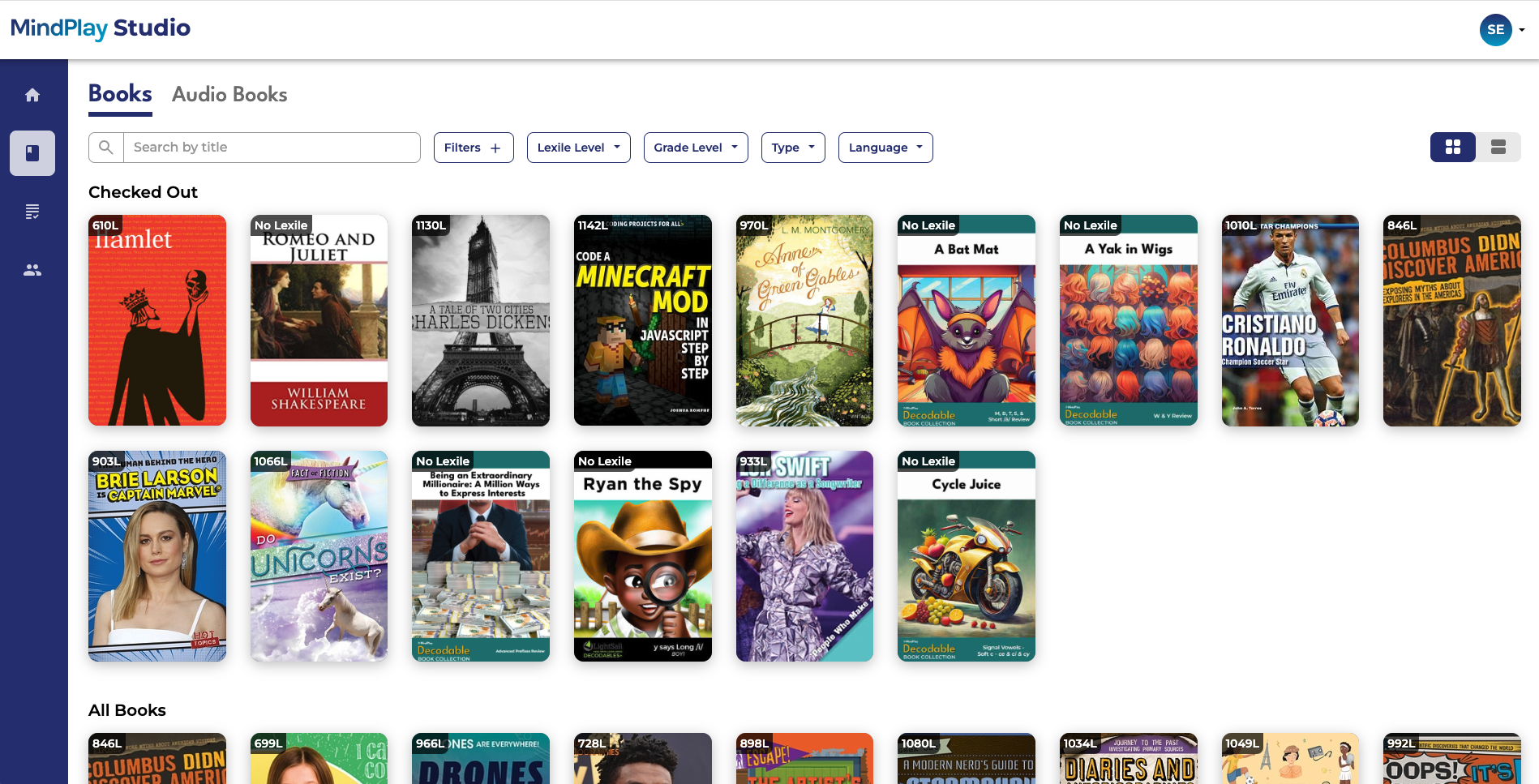
Task: Open the 1049L book in All Books
Action: [1290, 759]
